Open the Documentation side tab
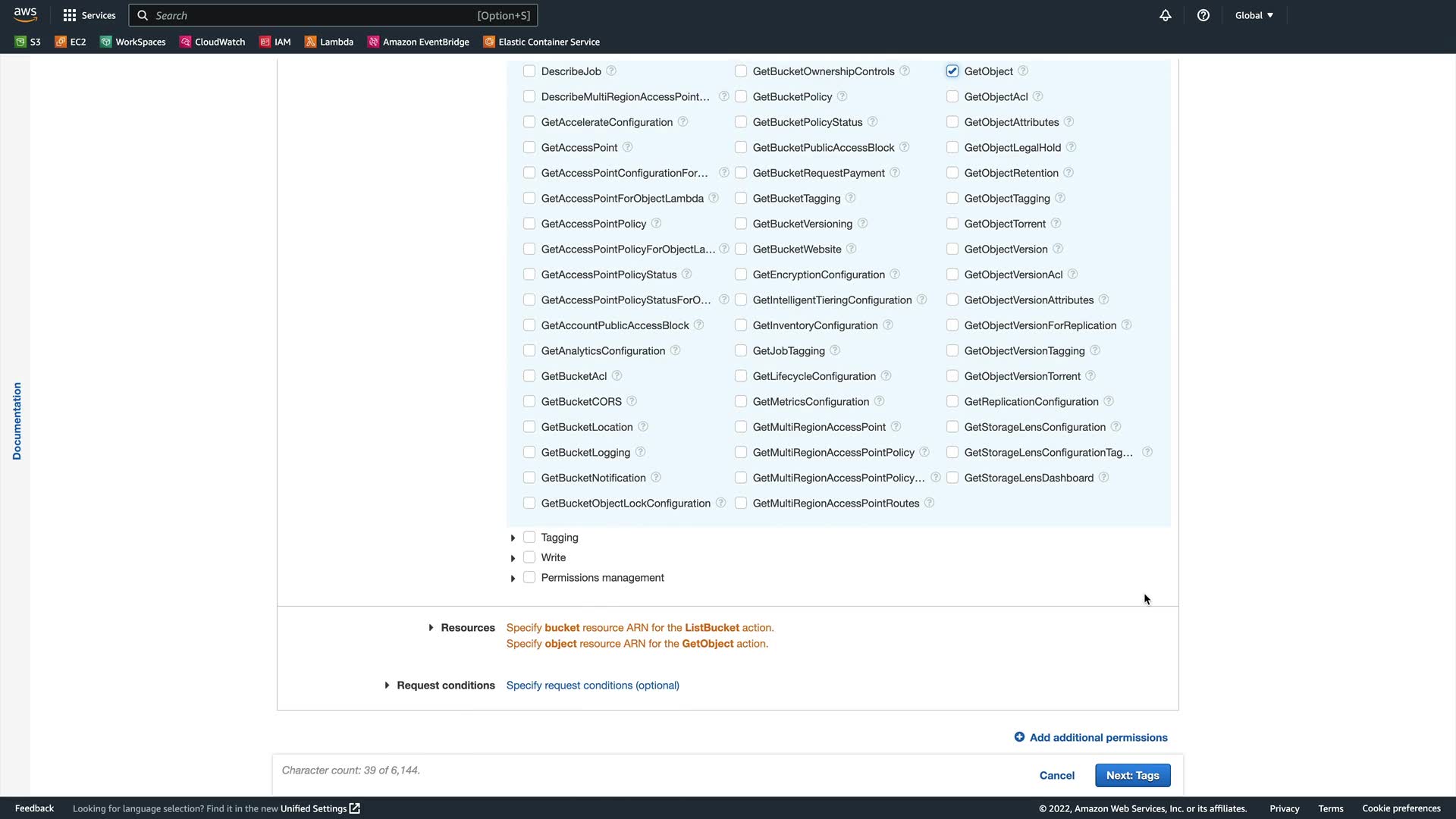Screen dimensions: 1456x819 pos(17,421)
